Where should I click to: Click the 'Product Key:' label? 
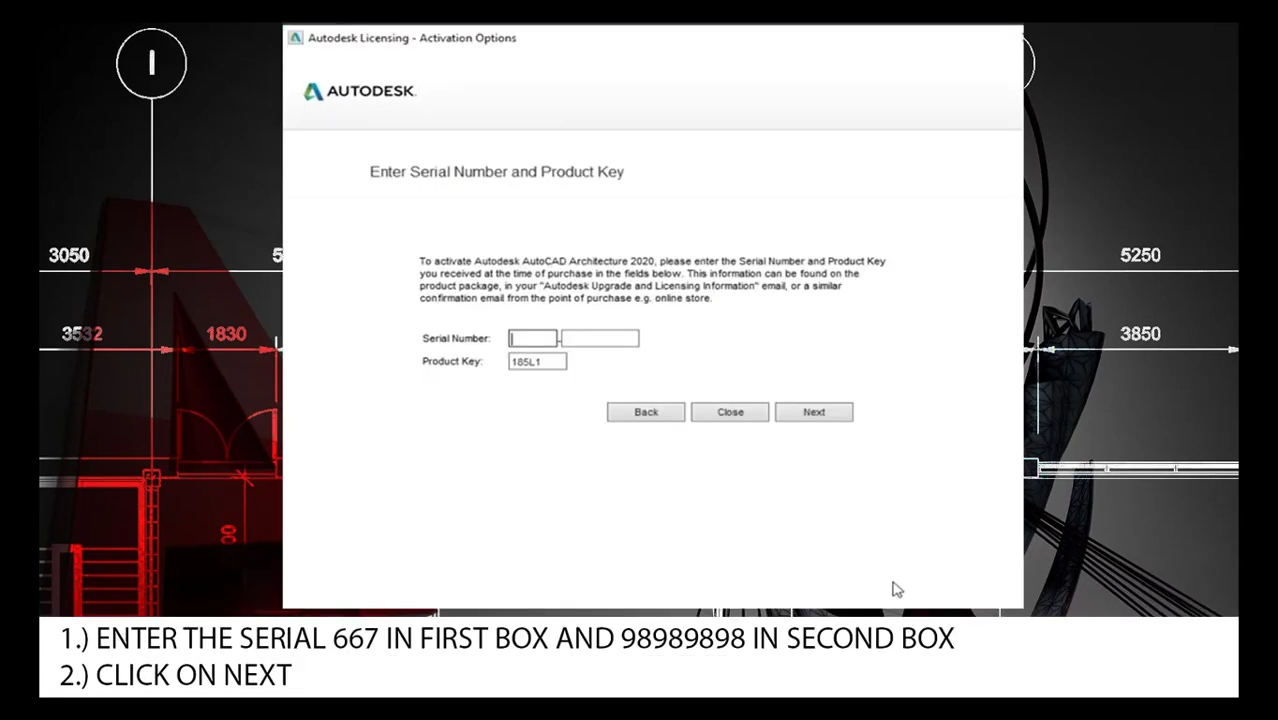[452, 361]
